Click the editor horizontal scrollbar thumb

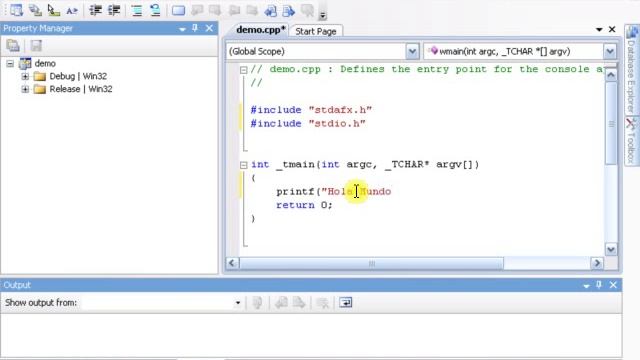[x=371, y=264]
